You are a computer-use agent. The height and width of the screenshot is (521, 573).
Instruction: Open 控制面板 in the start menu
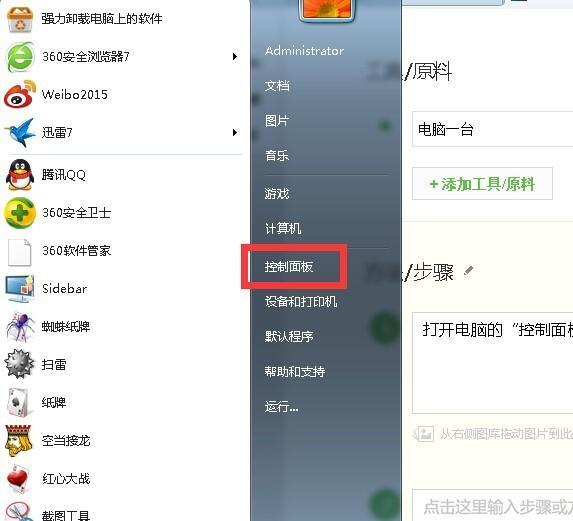[x=289, y=267]
